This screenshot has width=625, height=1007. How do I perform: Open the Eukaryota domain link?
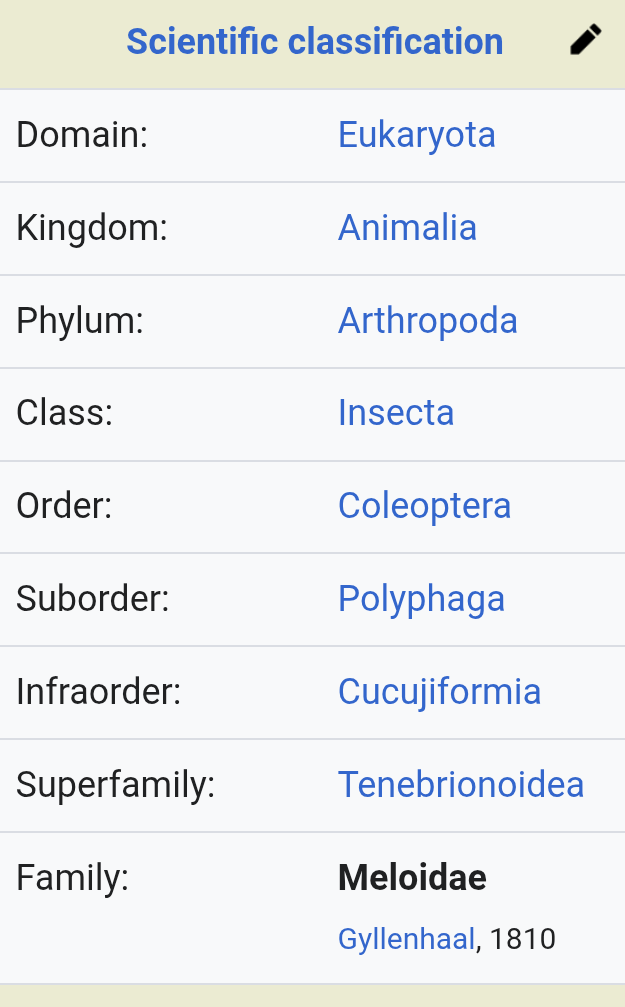click(417, 135)
